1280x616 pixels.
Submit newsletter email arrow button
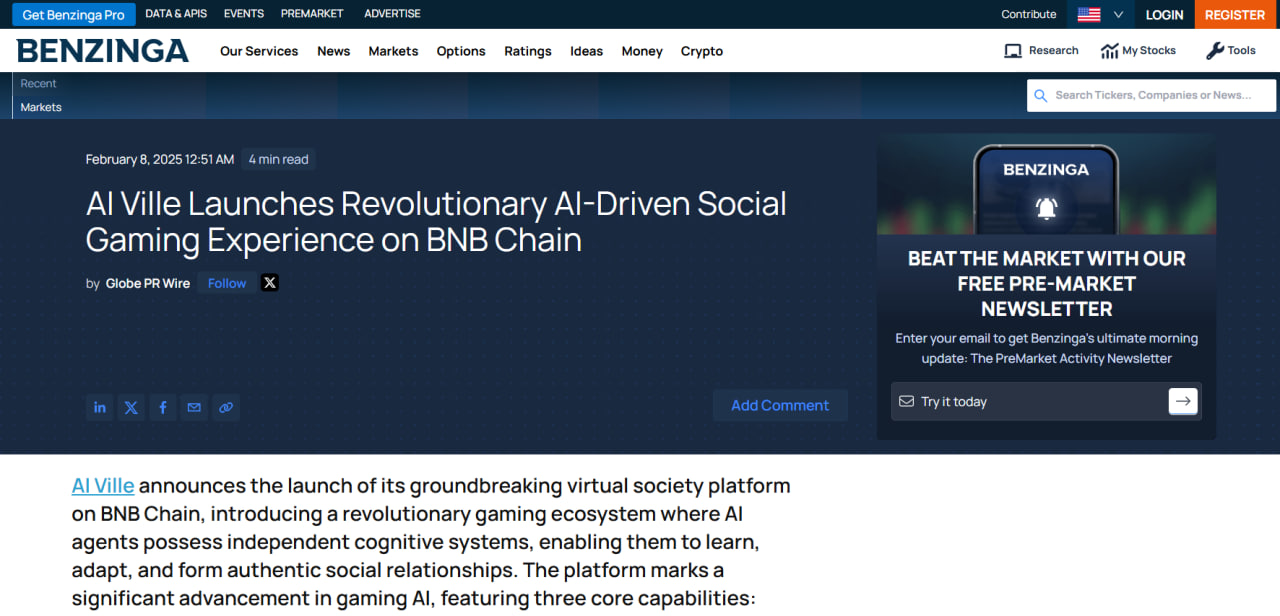click(x=1183, y=401)
